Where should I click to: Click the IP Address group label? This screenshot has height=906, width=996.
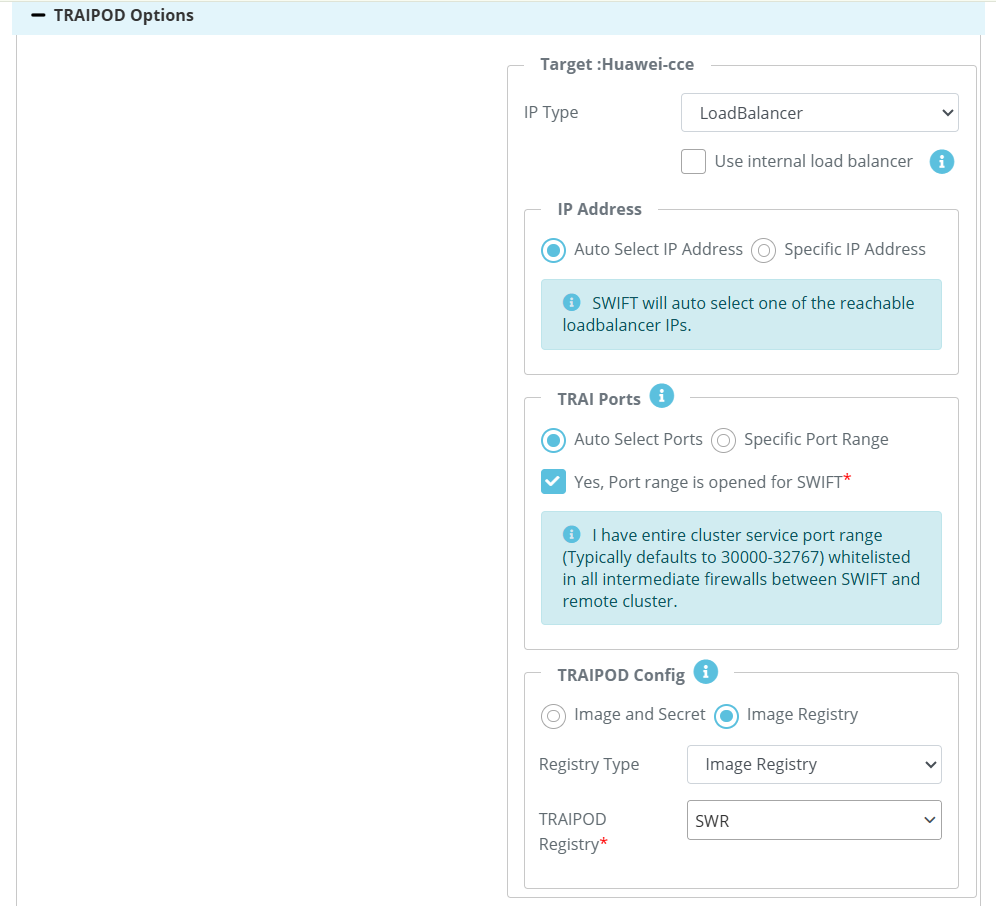[x=599, y=209]
